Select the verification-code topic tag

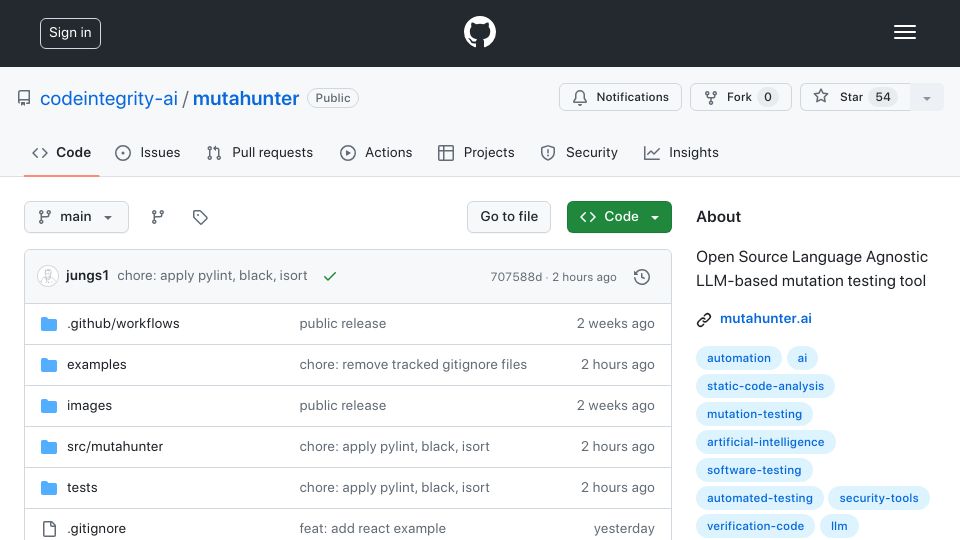[756, 527]
